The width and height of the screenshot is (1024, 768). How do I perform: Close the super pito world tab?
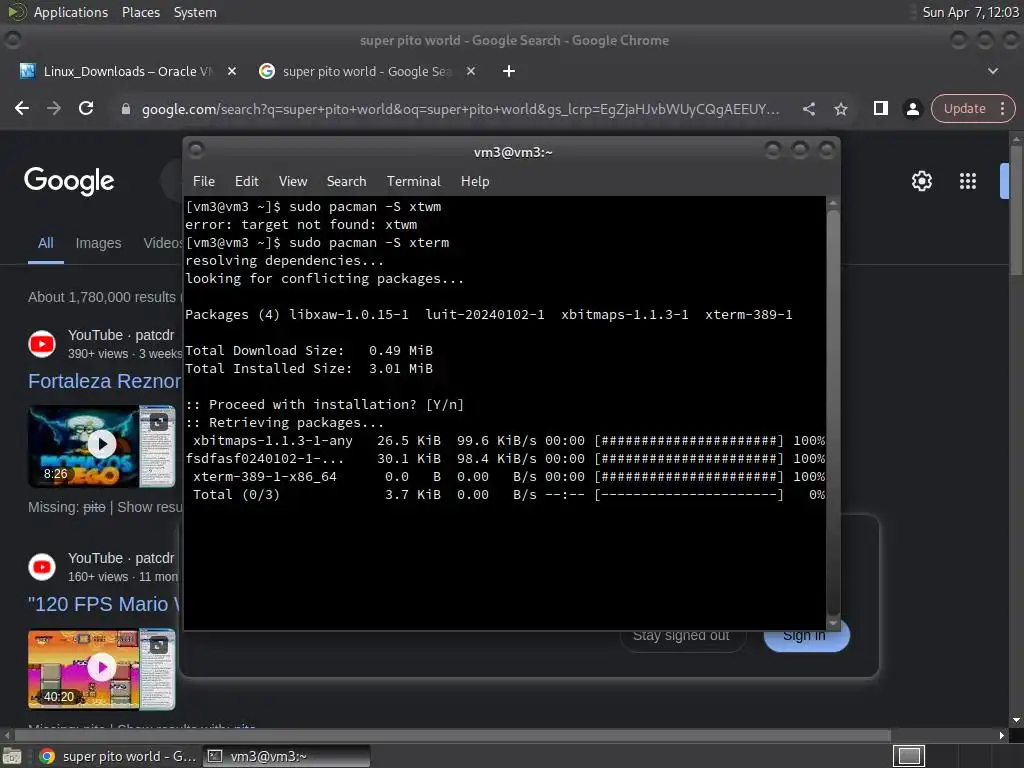click(471, 71)
